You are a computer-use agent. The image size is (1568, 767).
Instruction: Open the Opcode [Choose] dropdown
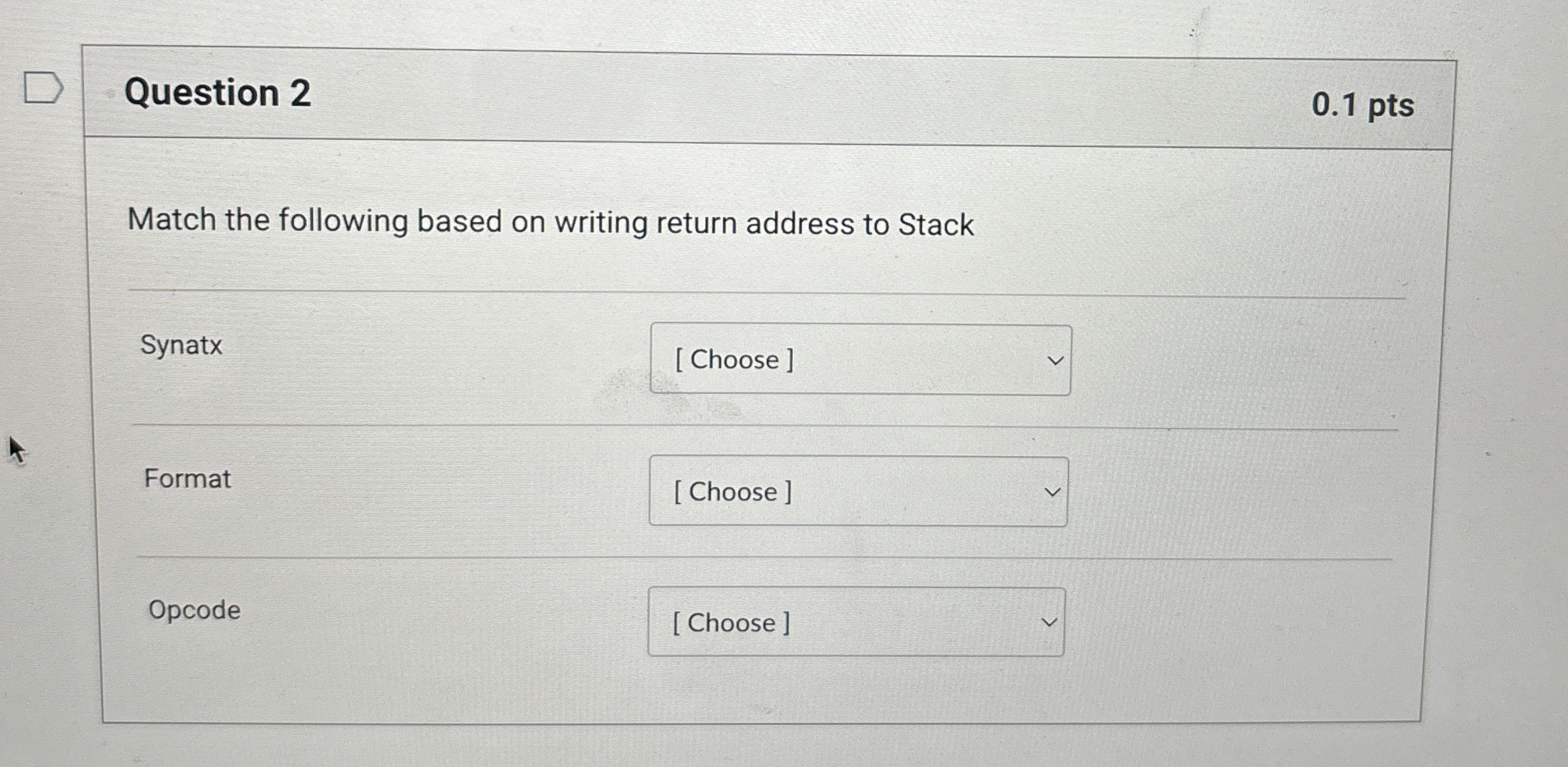click(x=855, y=623)
